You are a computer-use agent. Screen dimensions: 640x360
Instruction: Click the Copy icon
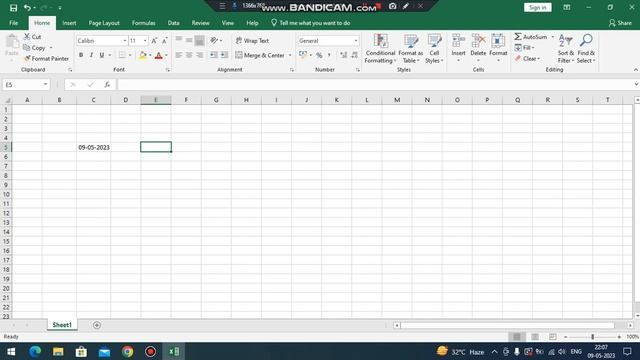point(27,48)
